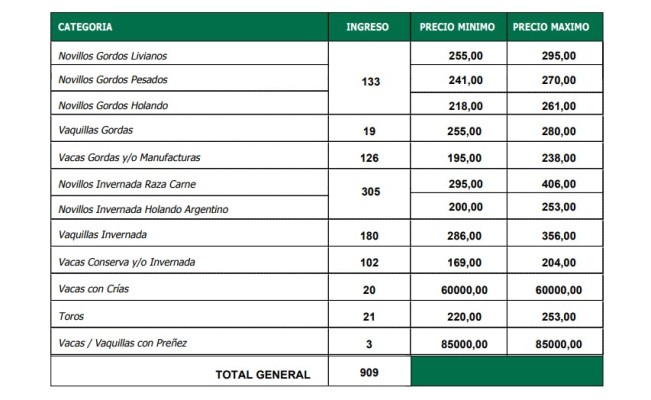
Task: Click the CATEGORIA column header
Action: click(x=86, y=27)
